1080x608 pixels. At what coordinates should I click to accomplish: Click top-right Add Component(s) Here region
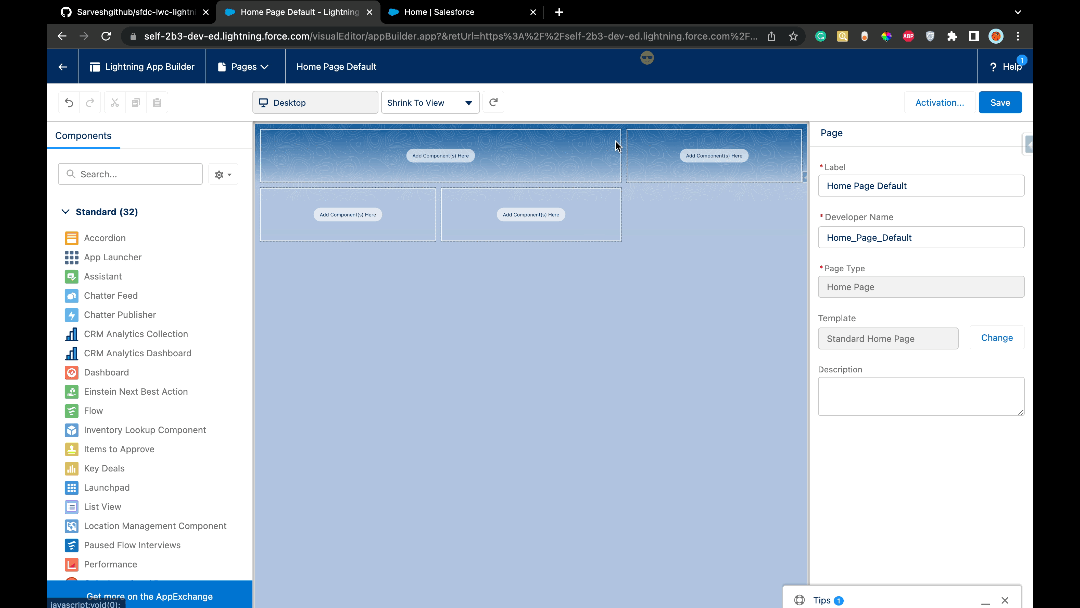(x=714, y=156)
